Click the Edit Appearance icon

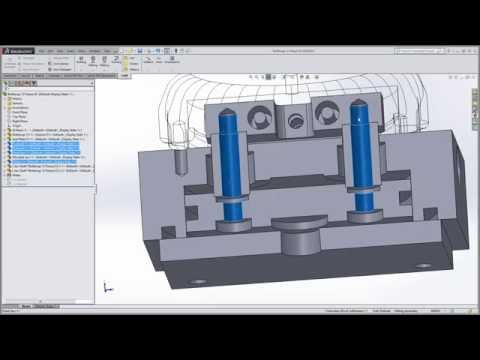[x=302, y=77]
